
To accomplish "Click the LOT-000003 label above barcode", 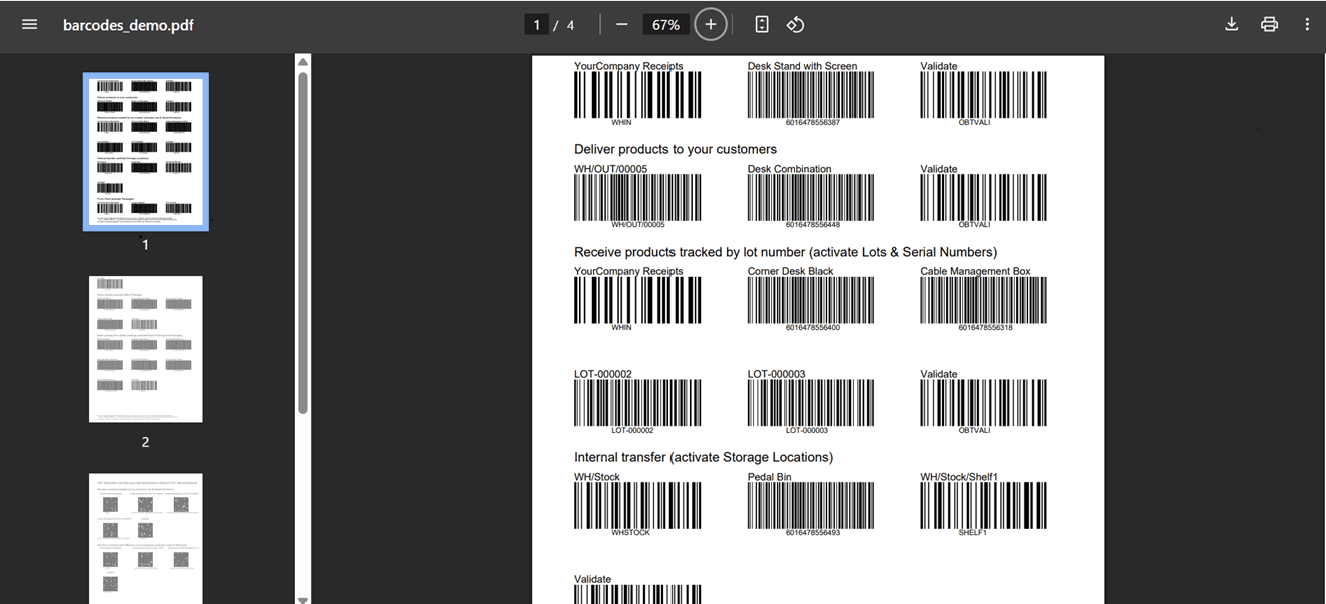I will 776,374.
